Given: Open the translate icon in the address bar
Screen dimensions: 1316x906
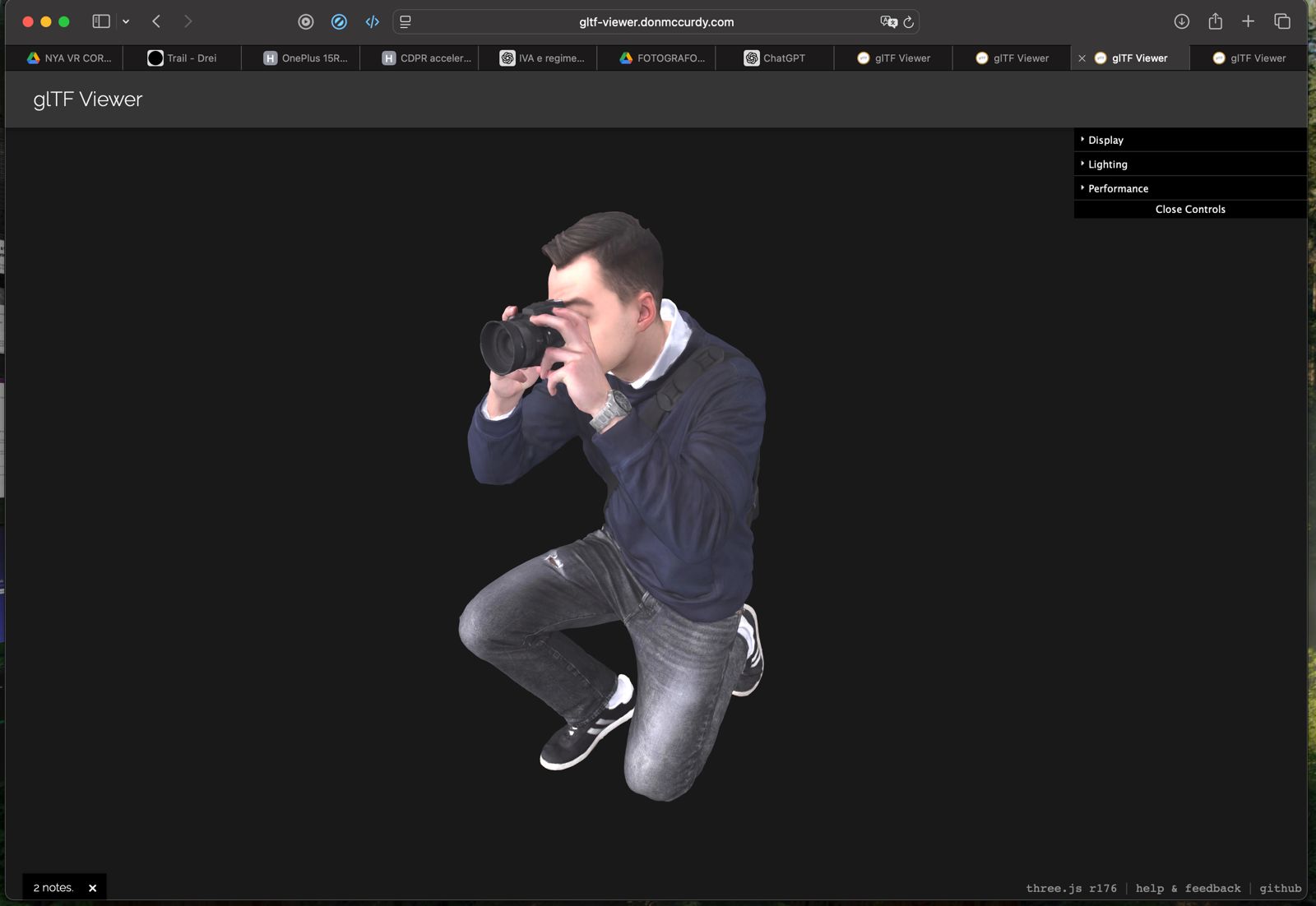Looking at the screenshot, I should (x=888, y=22).
